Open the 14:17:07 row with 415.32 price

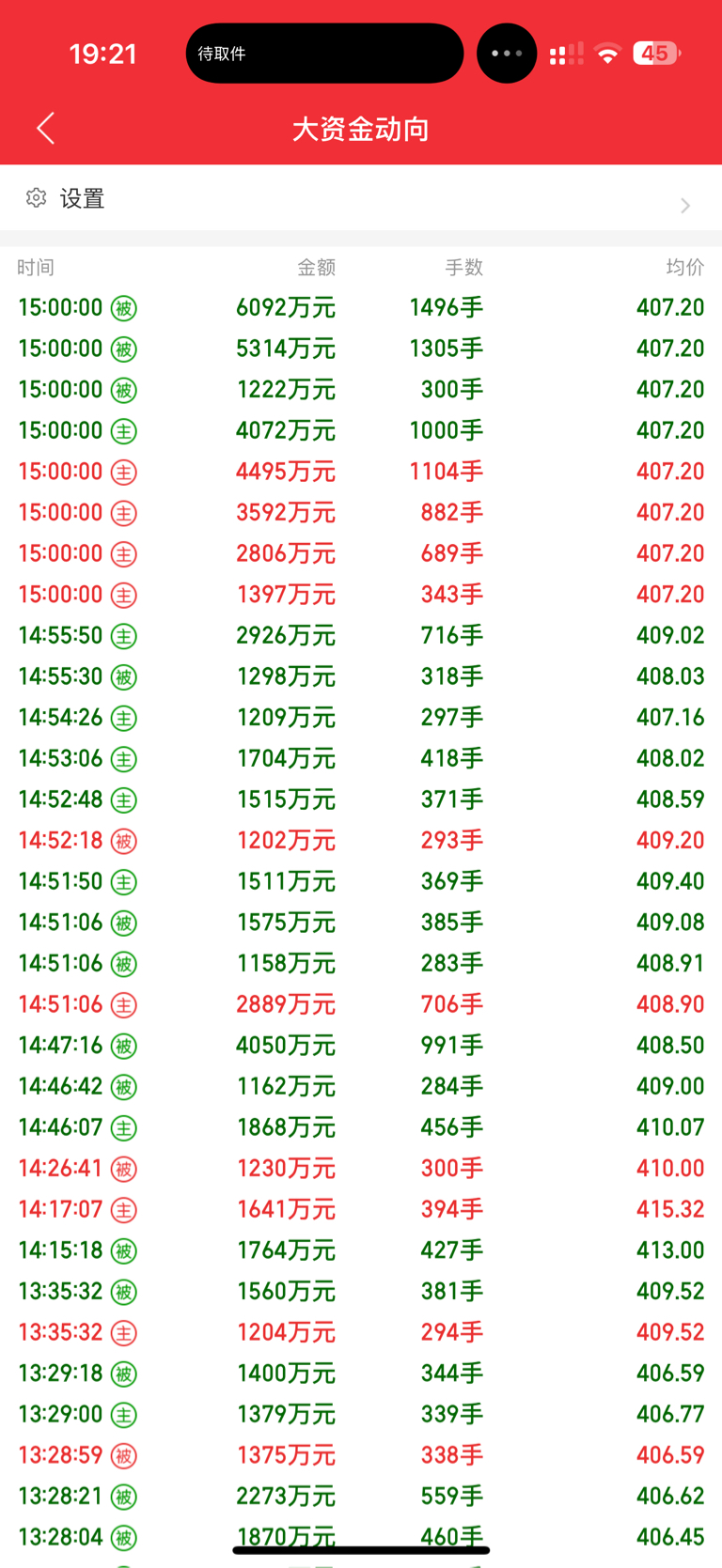pyautogui.click(x=361, y=1209)
